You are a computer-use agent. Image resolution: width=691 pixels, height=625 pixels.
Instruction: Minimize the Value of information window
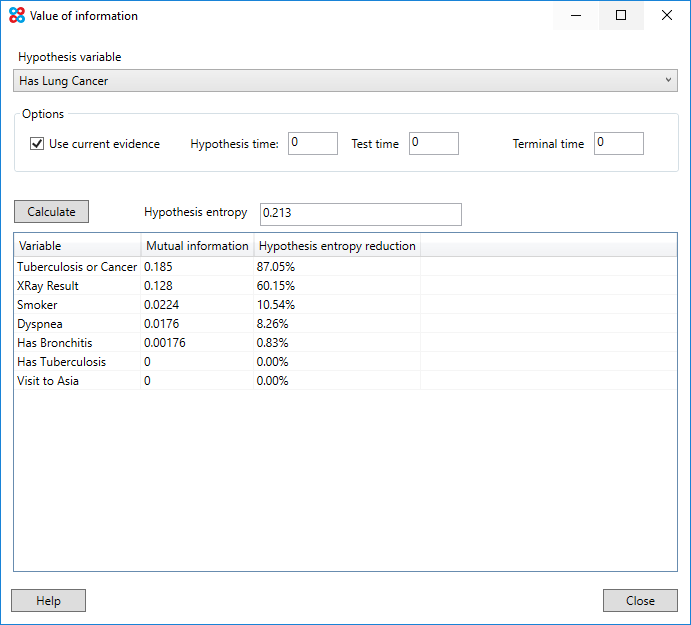tap(576, 16)
